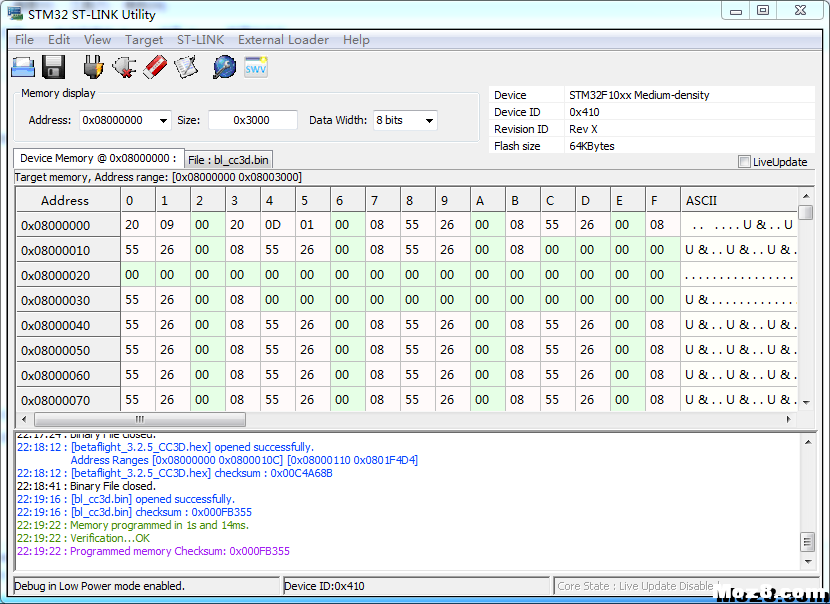Minimize the ST-LINK Utility window

click(x=736, y=10)
